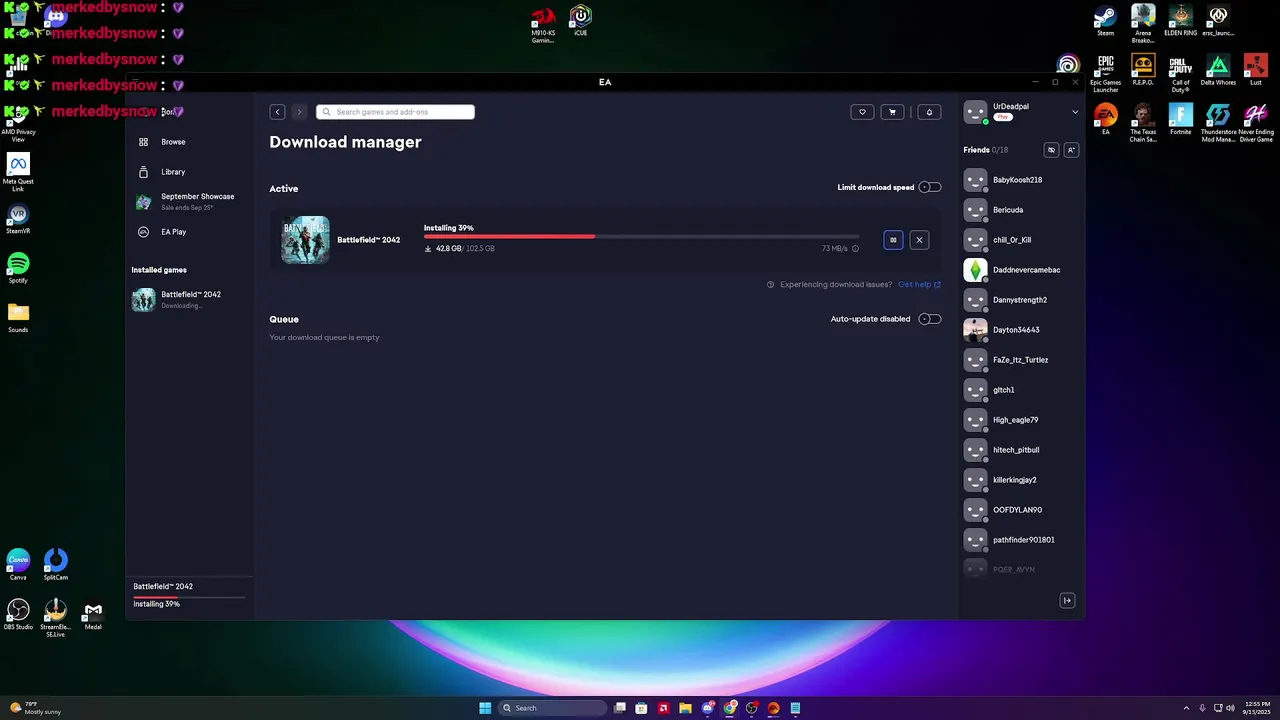Select friend Dannystrength2

coord(1021,300)
